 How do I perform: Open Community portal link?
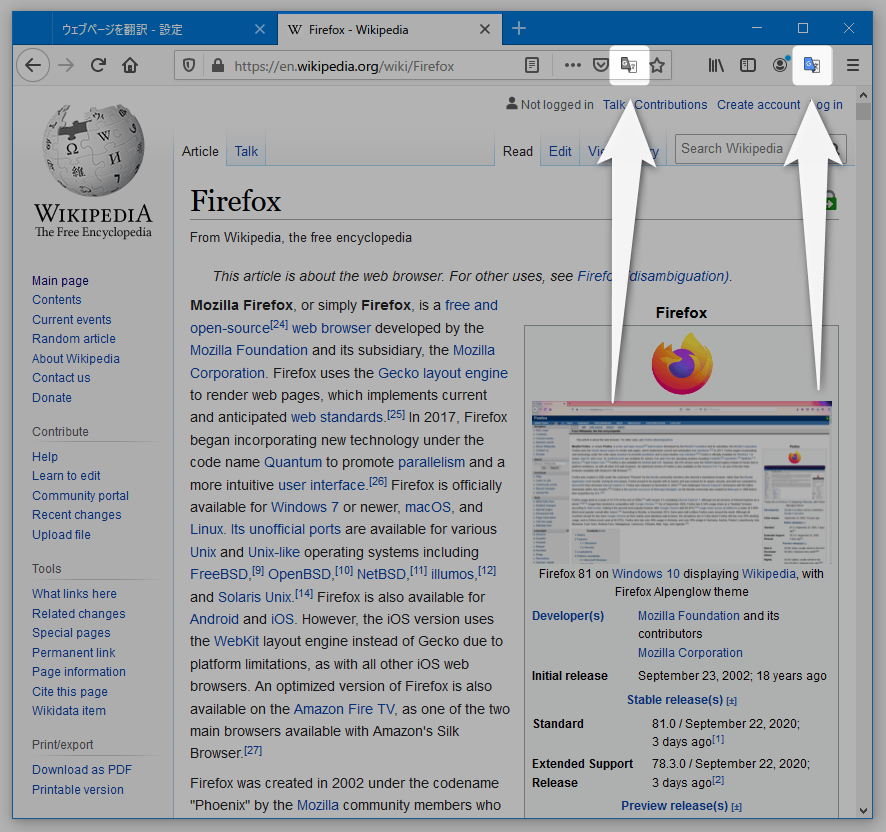(x=80, y=495)
